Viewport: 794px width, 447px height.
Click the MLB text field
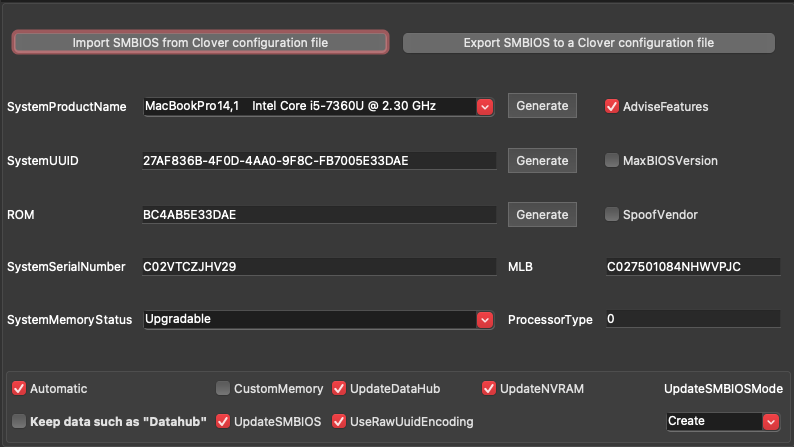691,266
